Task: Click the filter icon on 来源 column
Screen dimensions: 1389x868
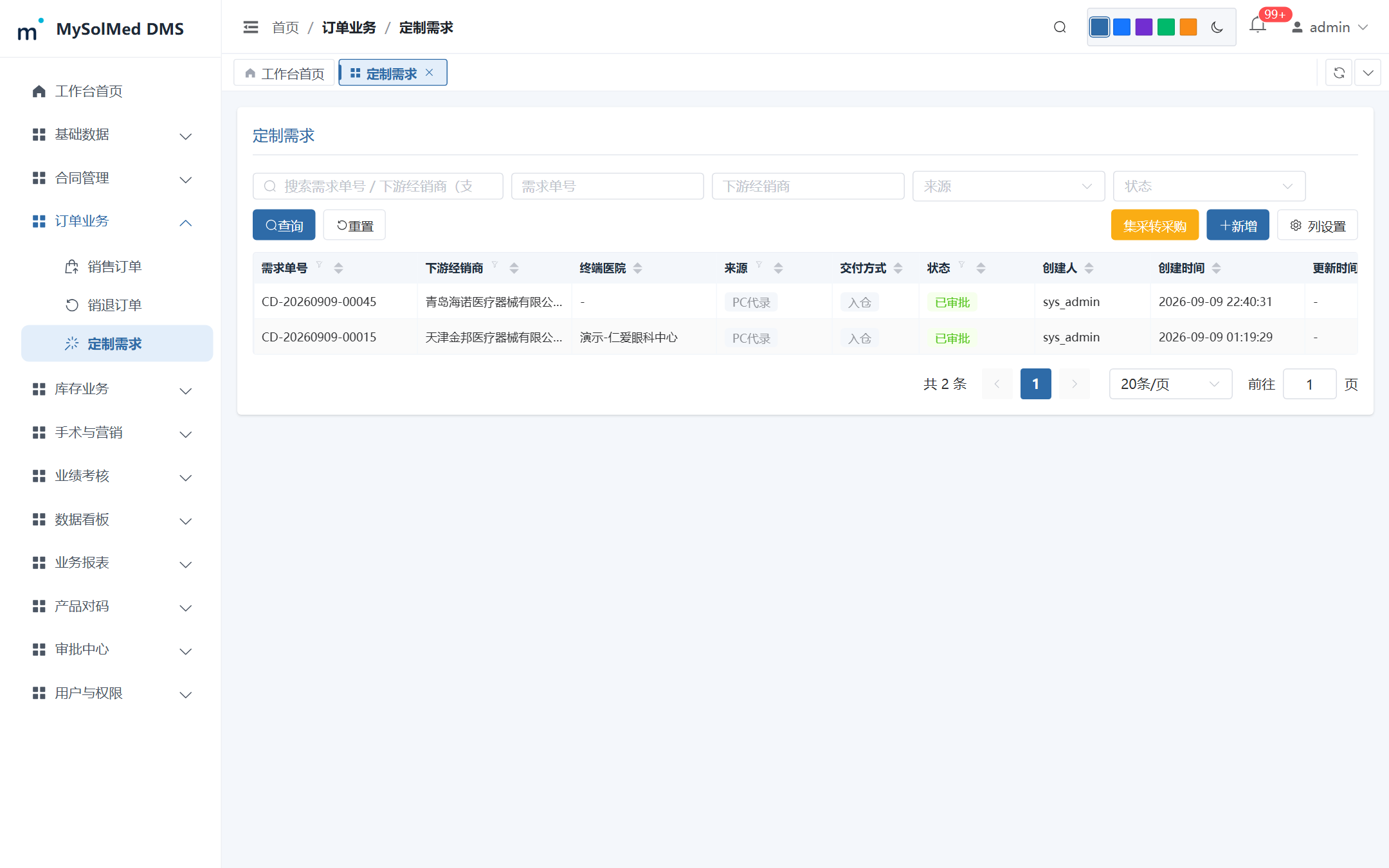Action: [x=759, y=265]
